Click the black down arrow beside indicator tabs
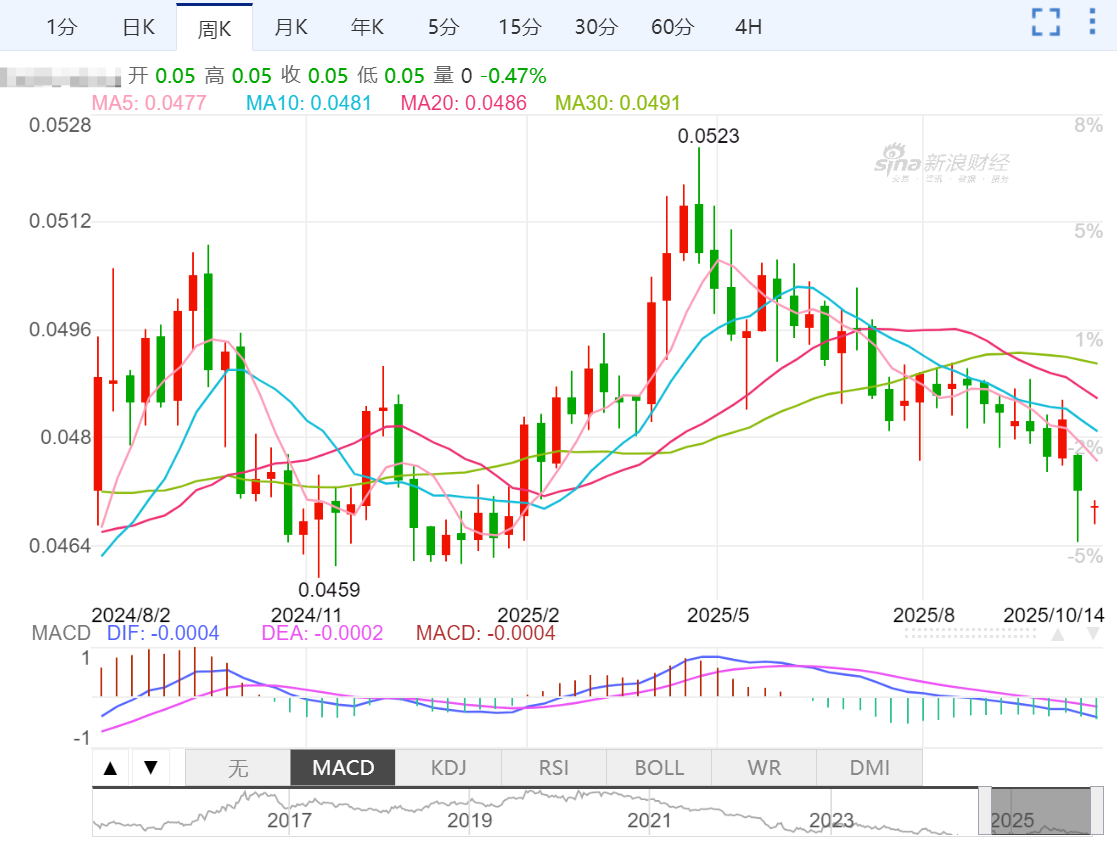The image size is (1117, 845). 150,768
